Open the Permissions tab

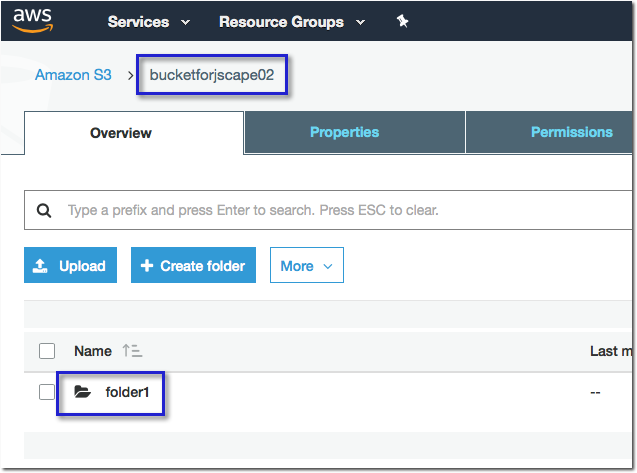[549, 132]
